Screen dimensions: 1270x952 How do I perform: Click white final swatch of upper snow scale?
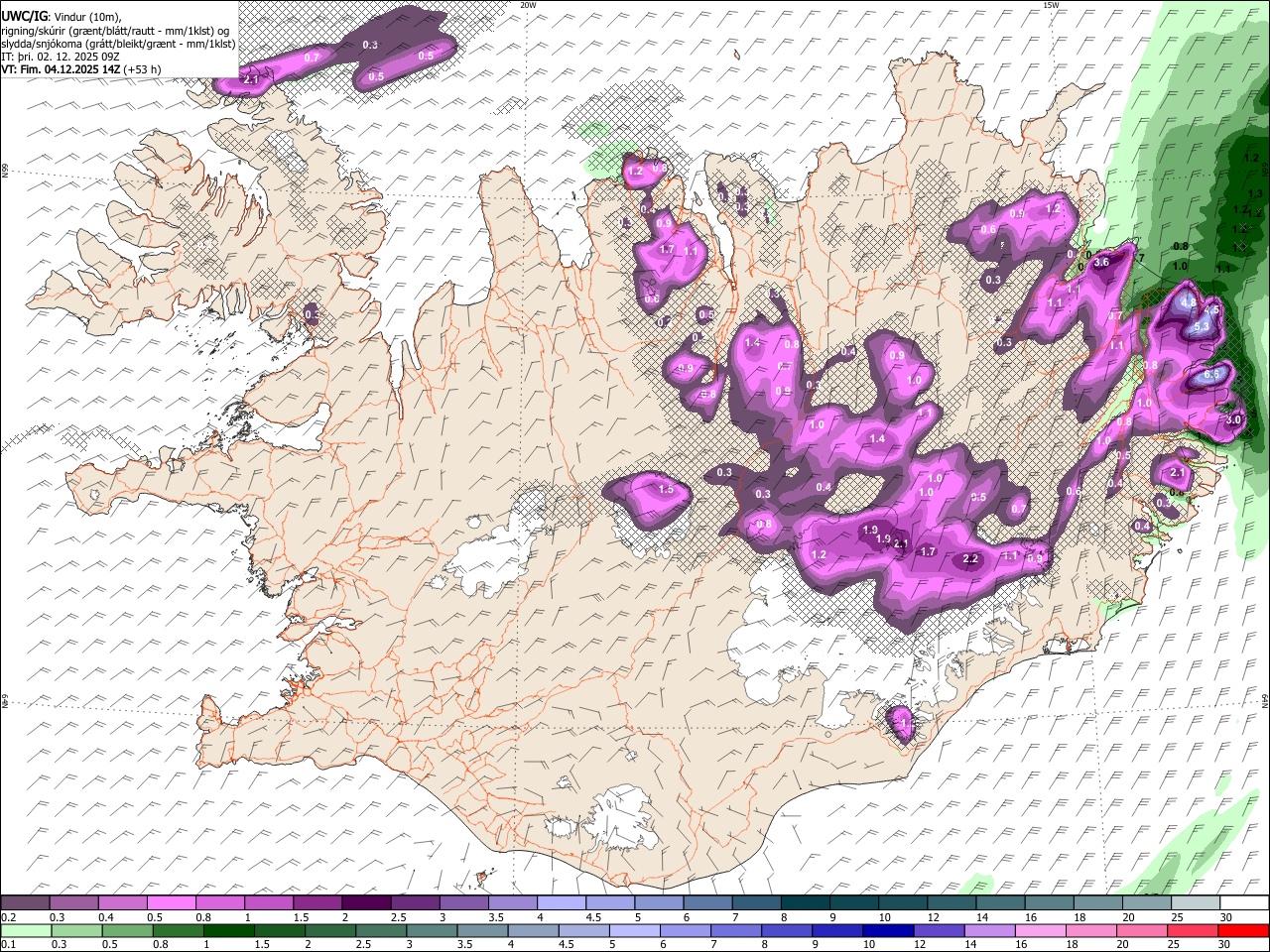click(1243, 903)
